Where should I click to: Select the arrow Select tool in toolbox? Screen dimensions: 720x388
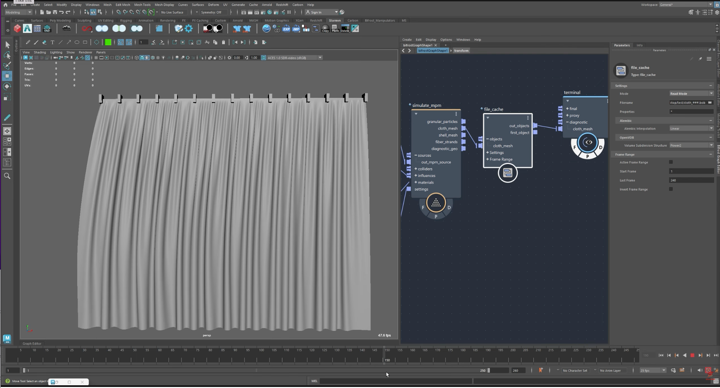[x=7, y=45]
